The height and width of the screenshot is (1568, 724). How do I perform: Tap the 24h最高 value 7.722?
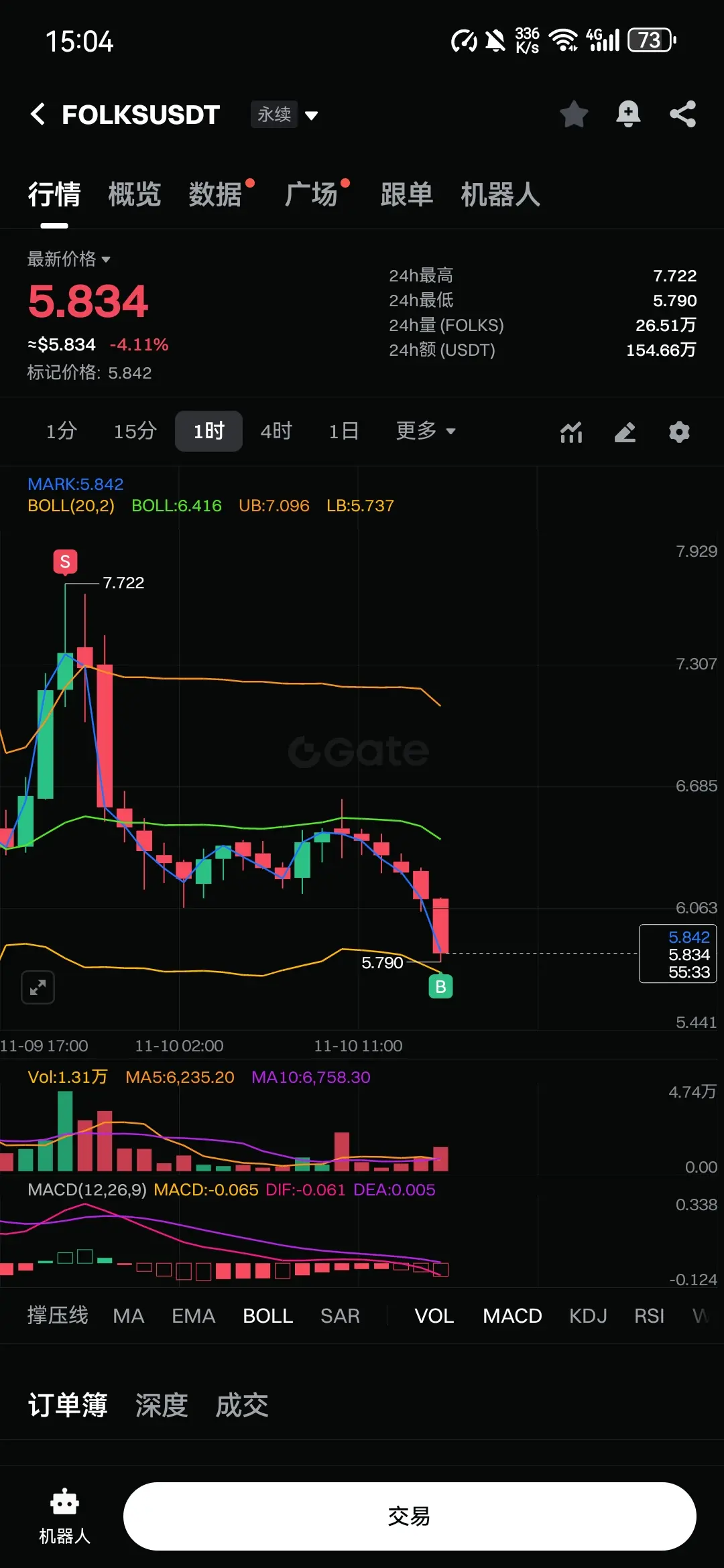[x=674, y=275]
